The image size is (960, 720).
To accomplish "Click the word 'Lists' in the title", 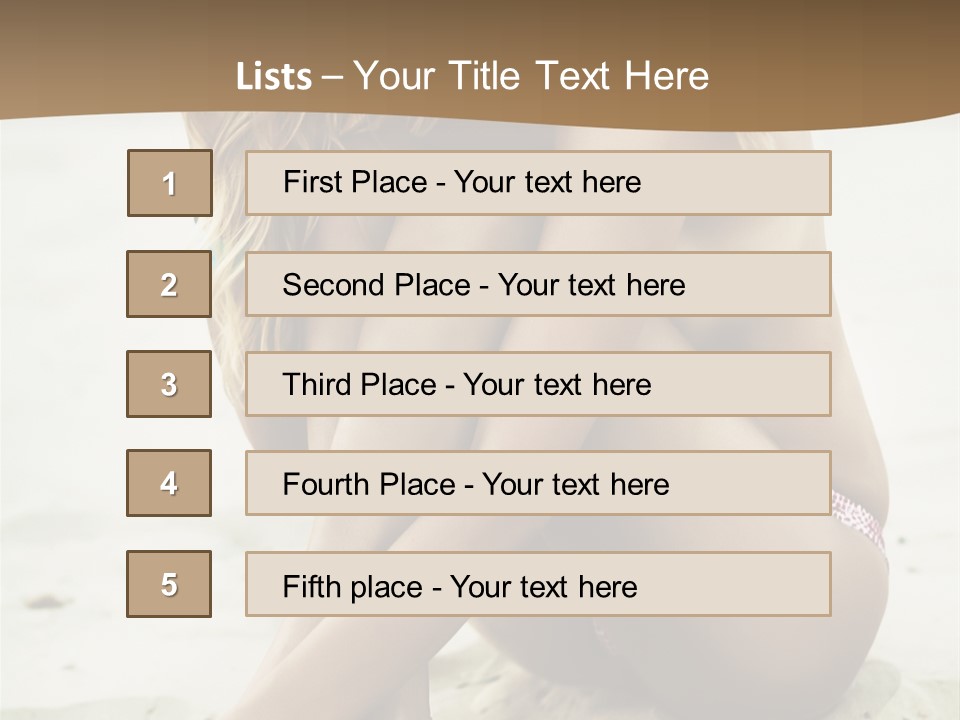I will click(274, 77).
